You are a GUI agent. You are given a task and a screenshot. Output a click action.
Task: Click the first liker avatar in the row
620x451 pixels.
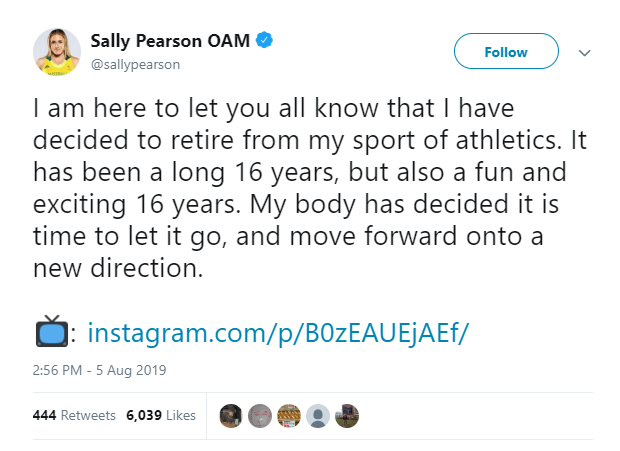coord(230,415)
